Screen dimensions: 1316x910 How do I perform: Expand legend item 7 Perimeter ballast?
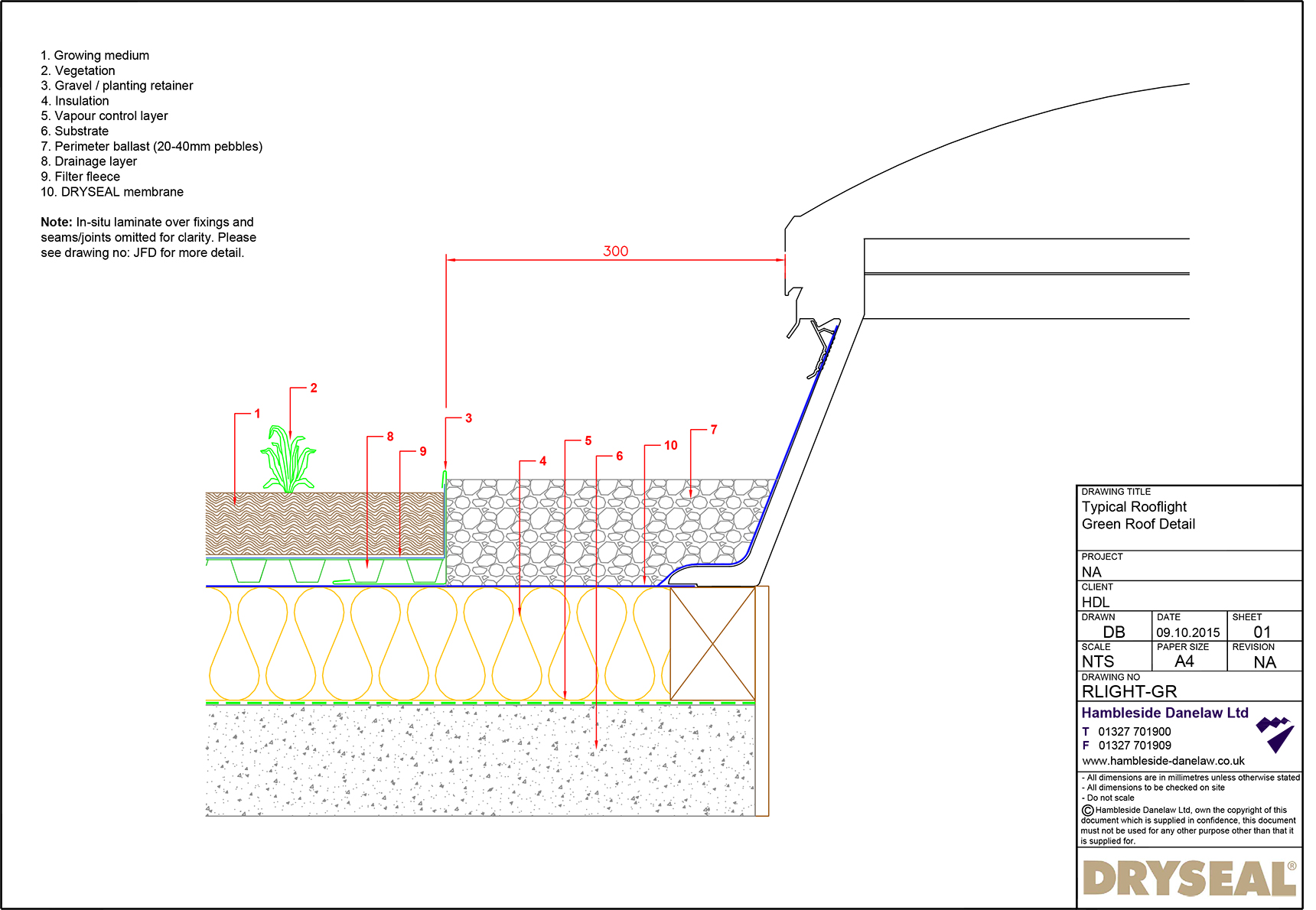(x=151, y=146)
